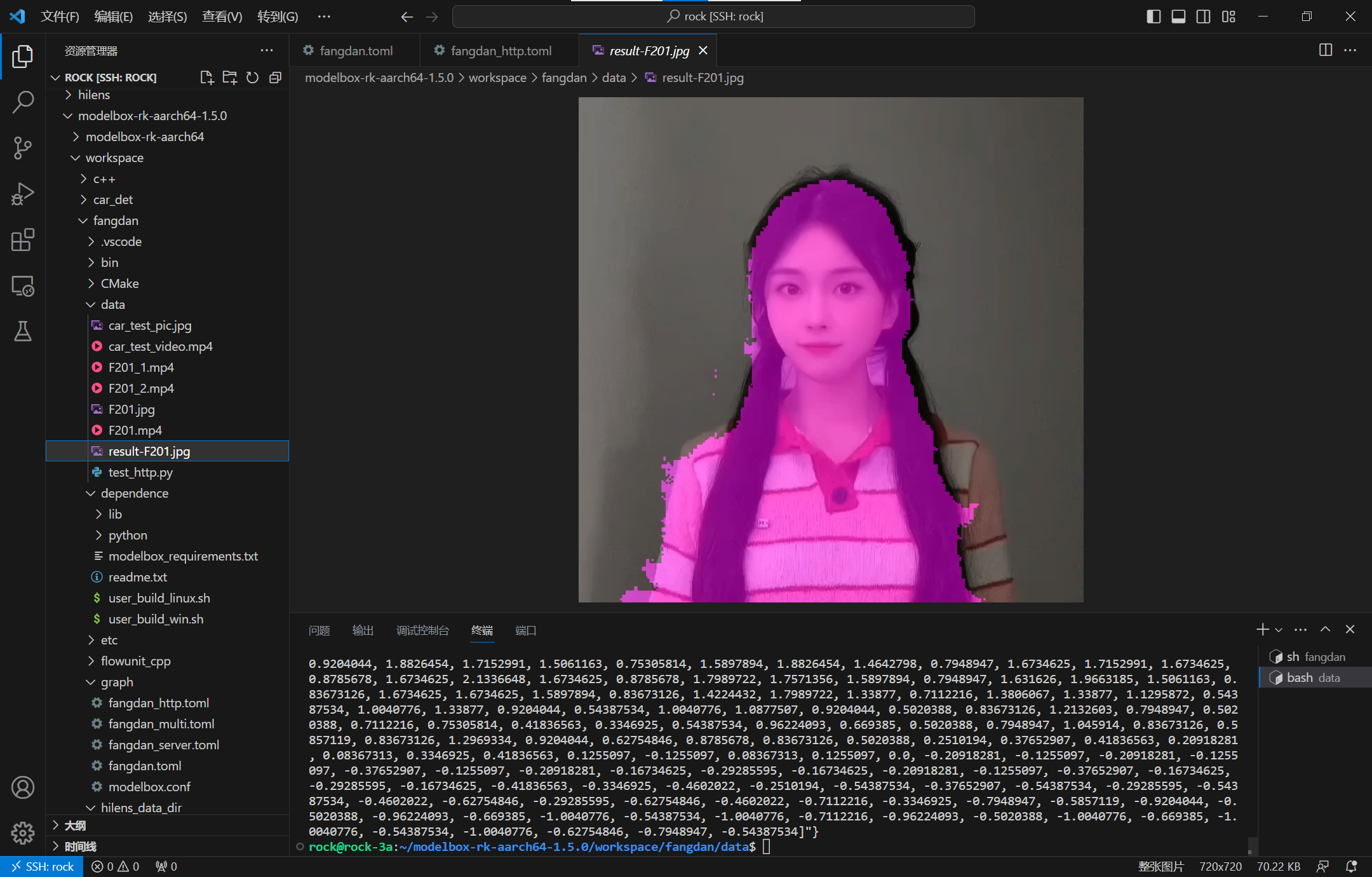The width and height of the screenshot is (1372, 877).
Task: Click the New File icon in explorer
Action: pyautogui.click(x=206, y=78)
